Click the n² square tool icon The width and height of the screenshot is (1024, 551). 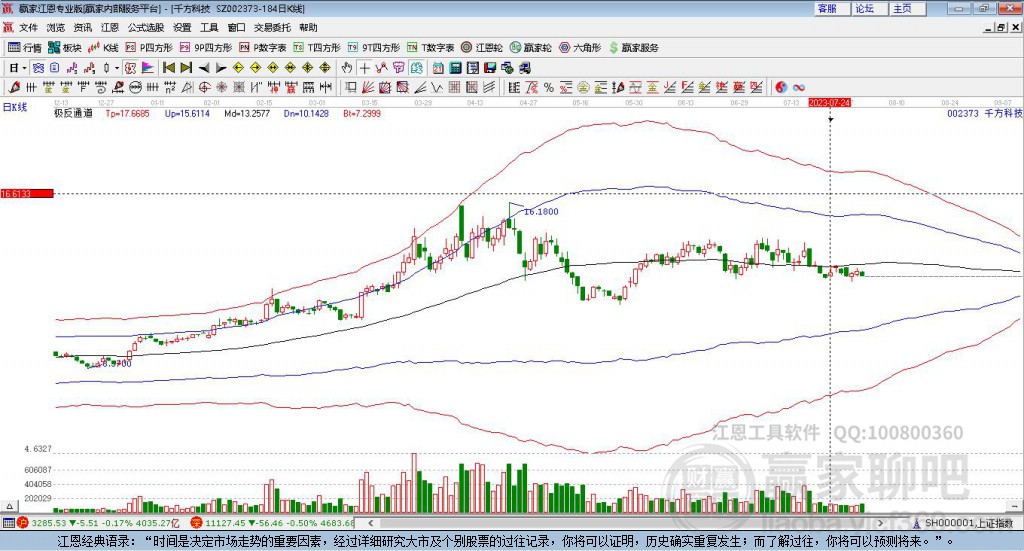coord(170,87)
